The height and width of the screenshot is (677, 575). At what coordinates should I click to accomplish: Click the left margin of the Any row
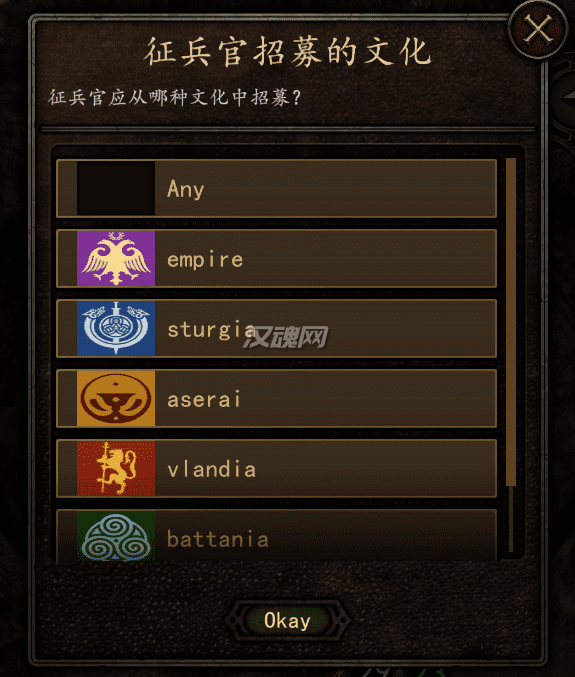(67, 188)
